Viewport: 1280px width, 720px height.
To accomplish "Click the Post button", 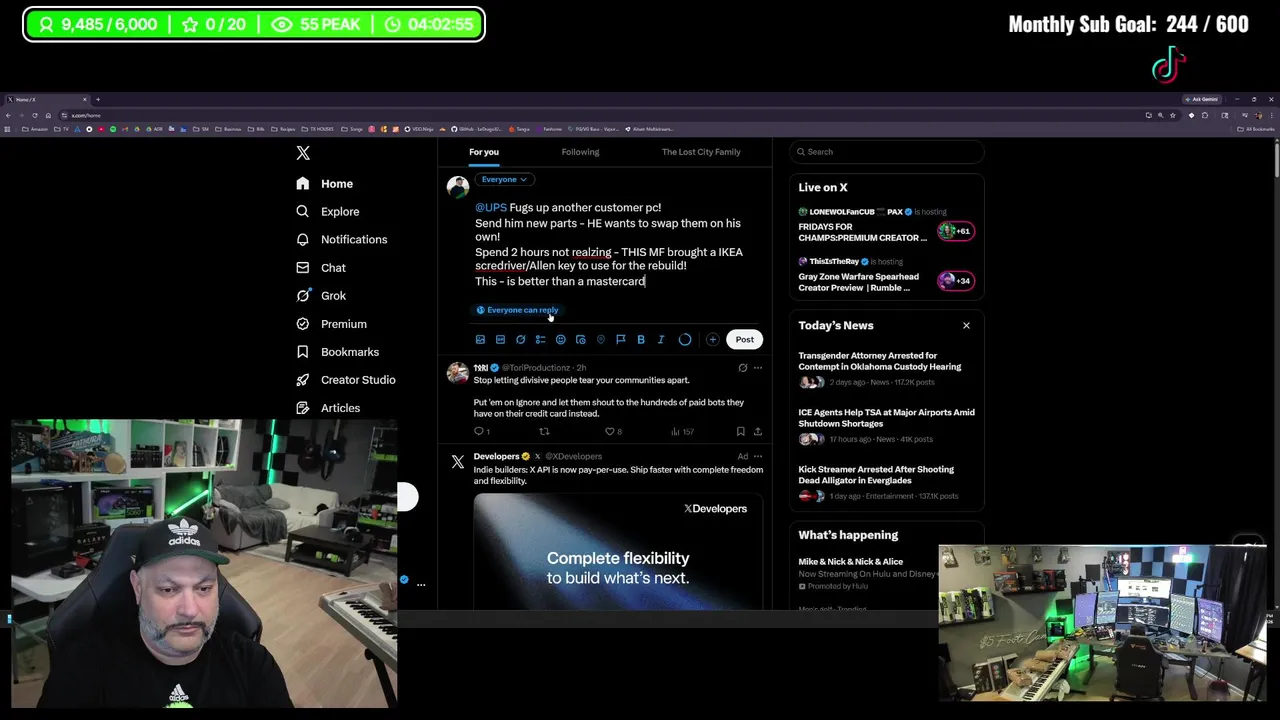I will pyautogui.click(x=745, y=340).
